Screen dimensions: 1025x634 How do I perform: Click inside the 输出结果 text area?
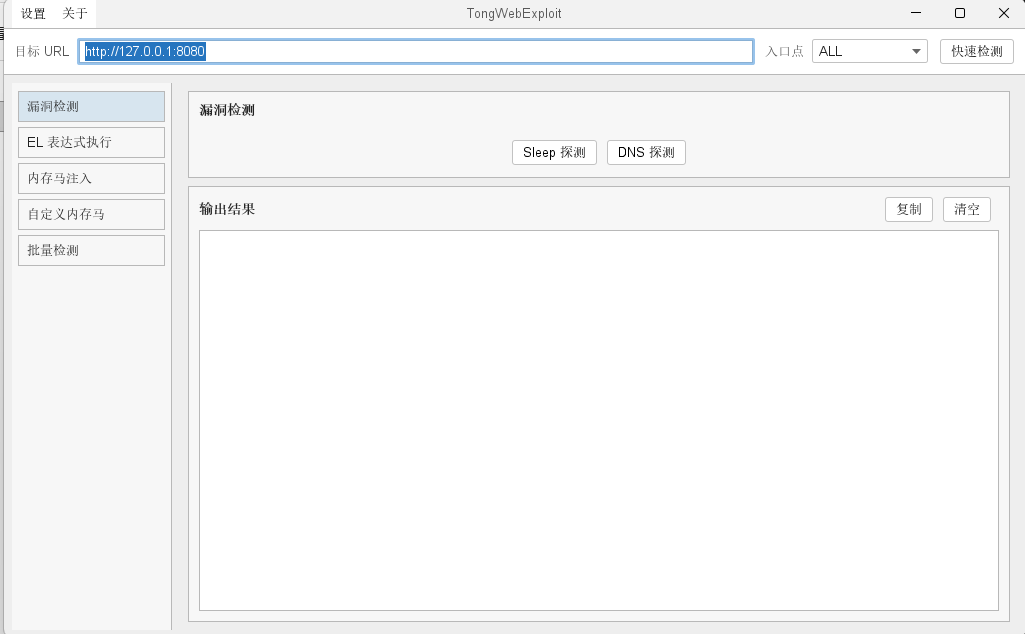pos(599,420)
